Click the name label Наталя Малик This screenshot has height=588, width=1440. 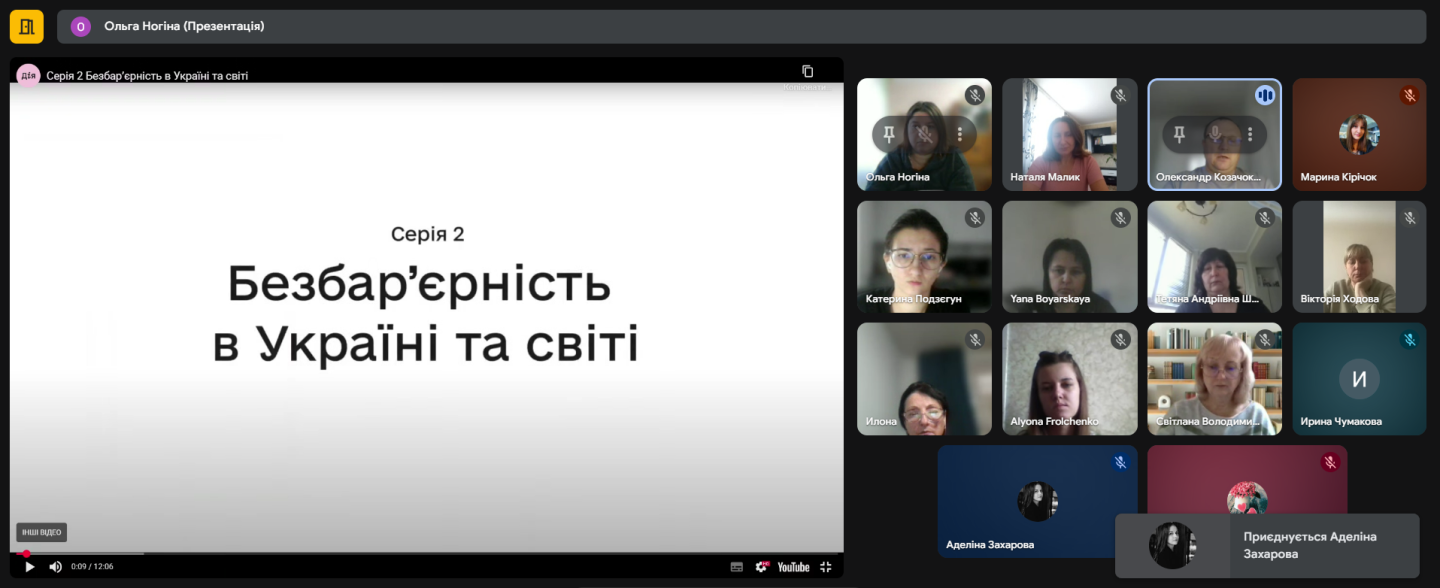pyautogui.click(x=1045, y=177)
